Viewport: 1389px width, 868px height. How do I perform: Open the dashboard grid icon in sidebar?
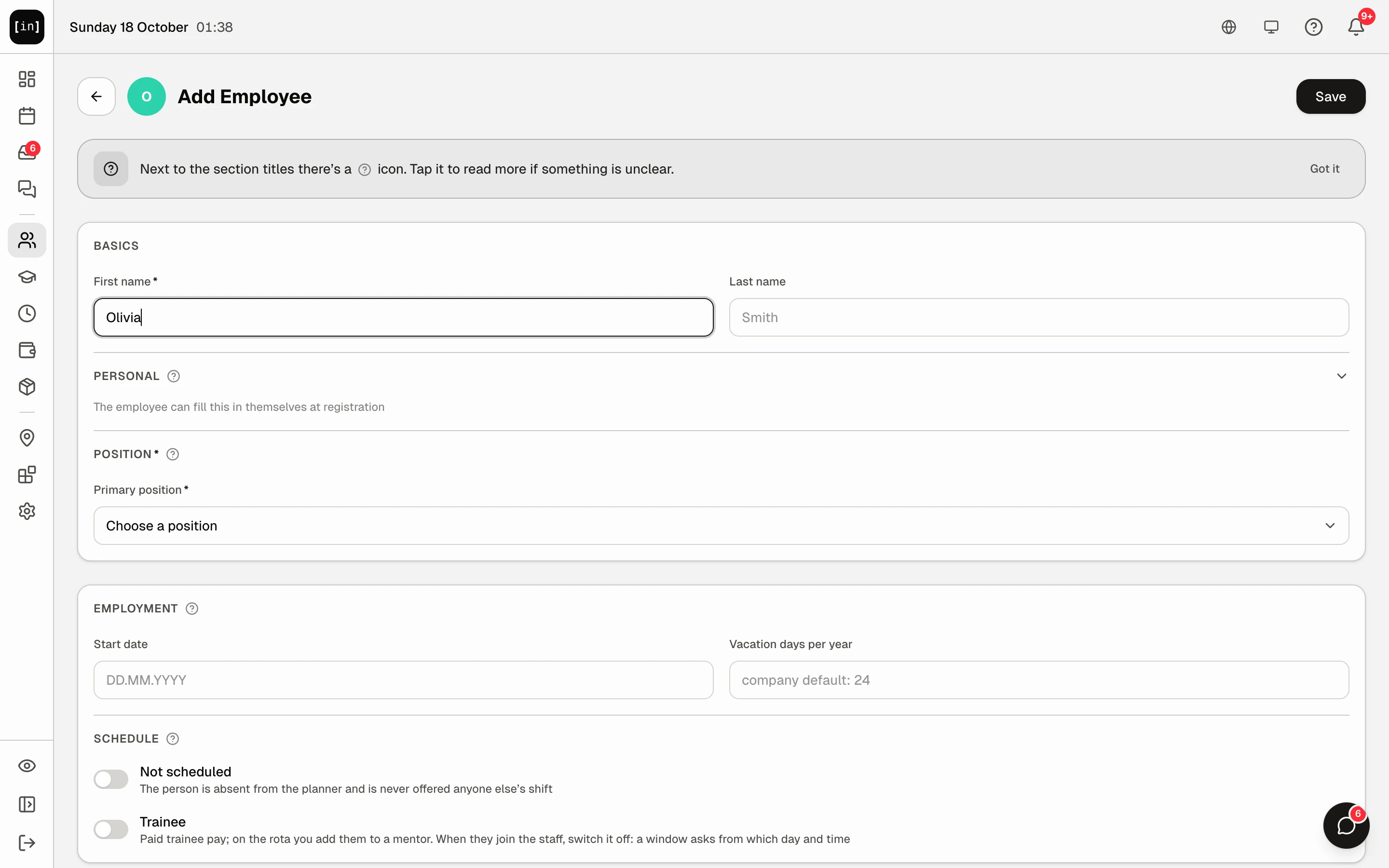click(27, 79)
